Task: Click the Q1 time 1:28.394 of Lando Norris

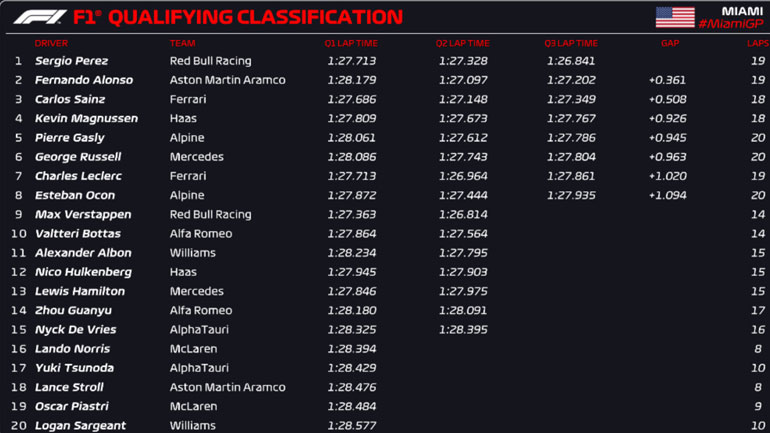Action: (x=352, y=349)
